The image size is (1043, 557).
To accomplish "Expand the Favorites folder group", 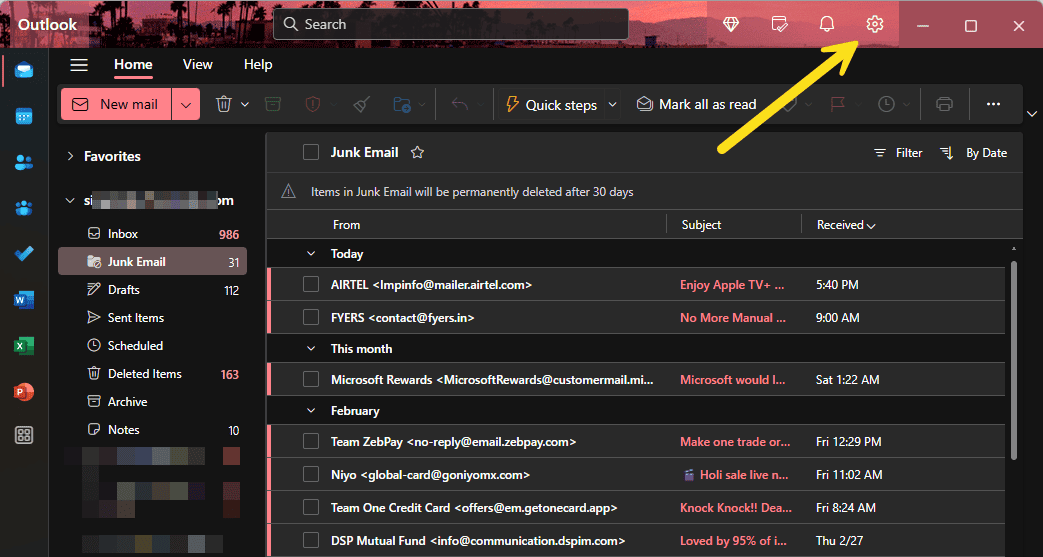I will (70, 156).
